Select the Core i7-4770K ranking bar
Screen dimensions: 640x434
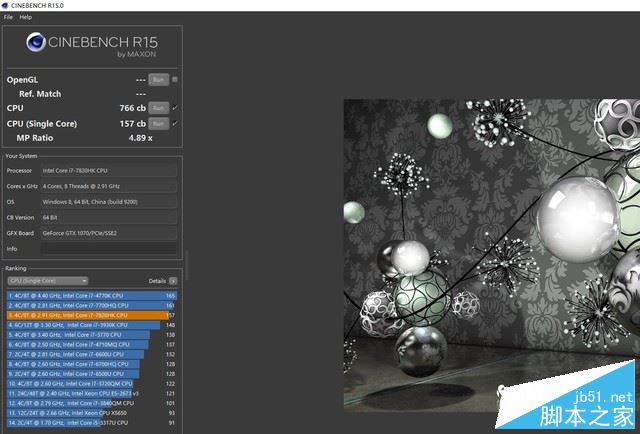[x=92, y=296]
